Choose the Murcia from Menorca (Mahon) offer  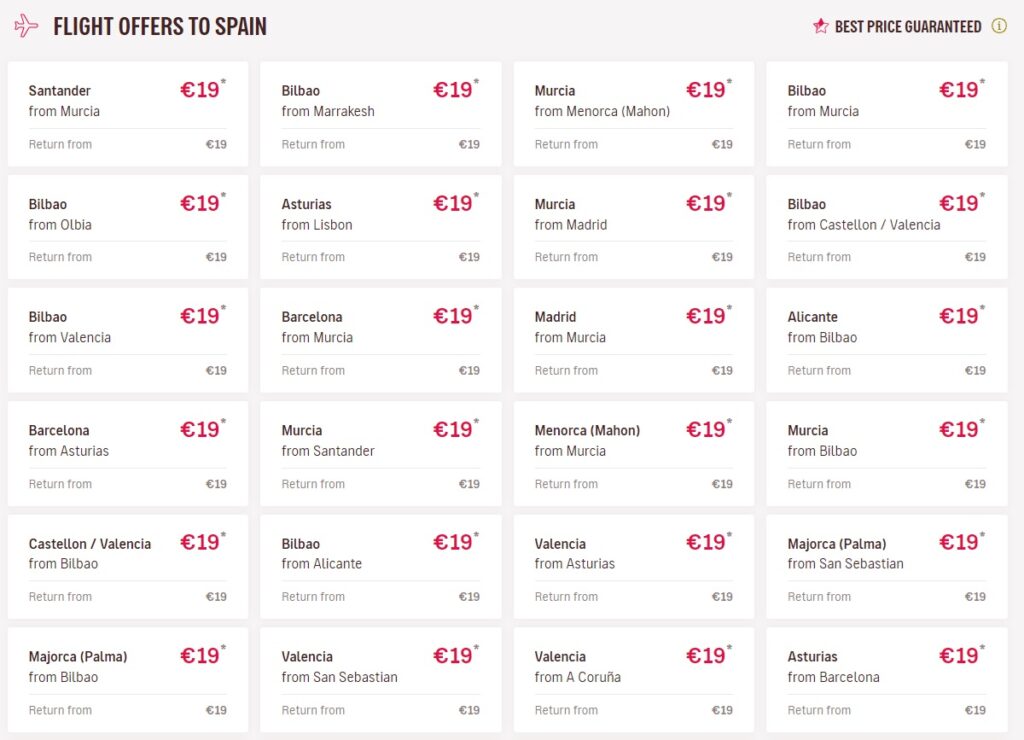(x=633, y=113)
